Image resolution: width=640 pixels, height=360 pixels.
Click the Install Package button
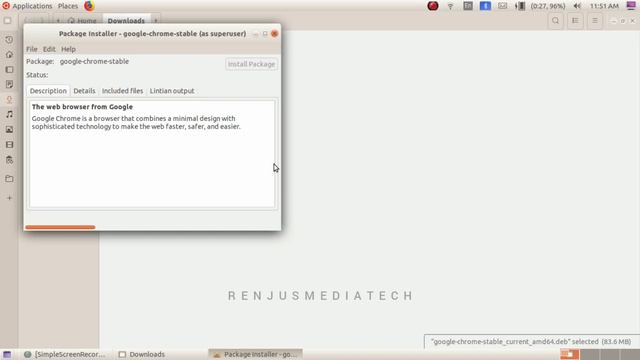point(251,64)
